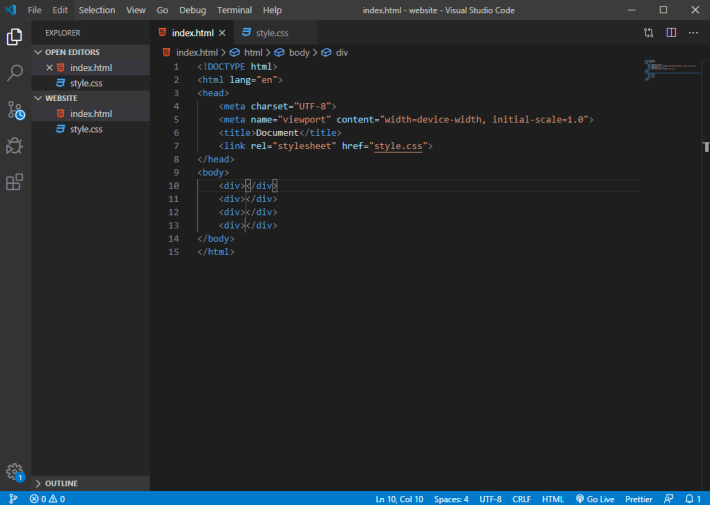Close index.html in Open Editors list
Viewport: 710px width, 505px height.
pyautogui.click(x=49, y=67)
